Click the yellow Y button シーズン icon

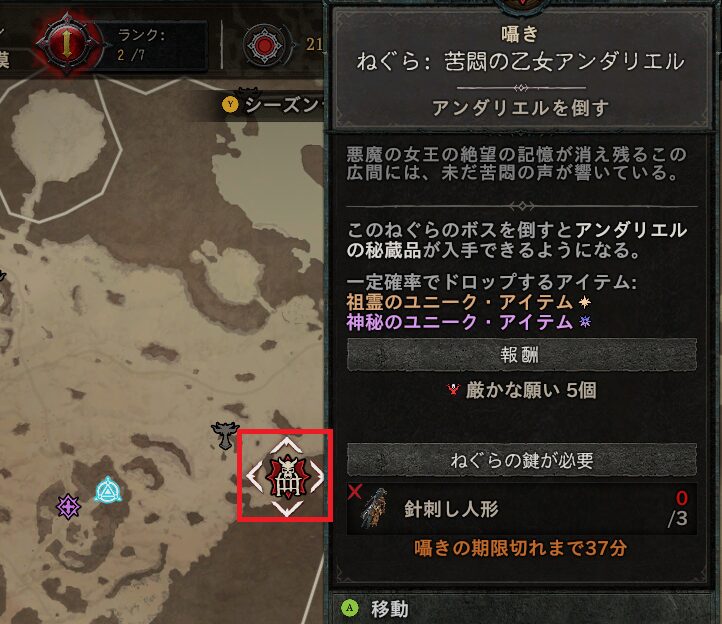(x=230, y=105)
